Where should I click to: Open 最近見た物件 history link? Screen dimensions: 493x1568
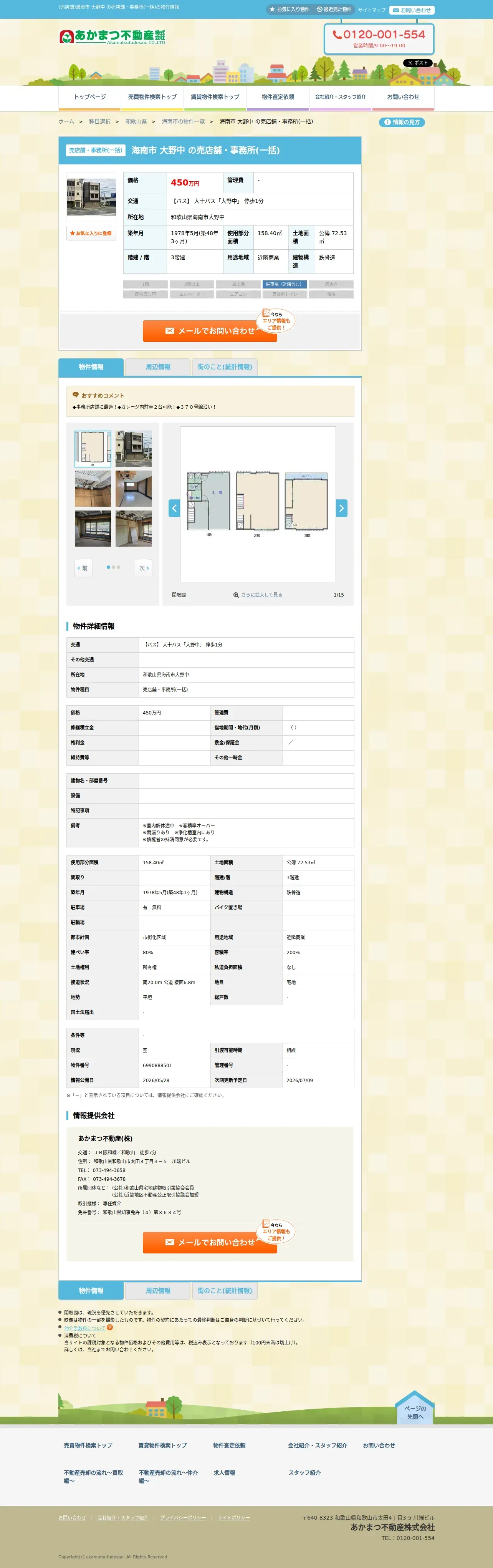click(x=334, y=10)
